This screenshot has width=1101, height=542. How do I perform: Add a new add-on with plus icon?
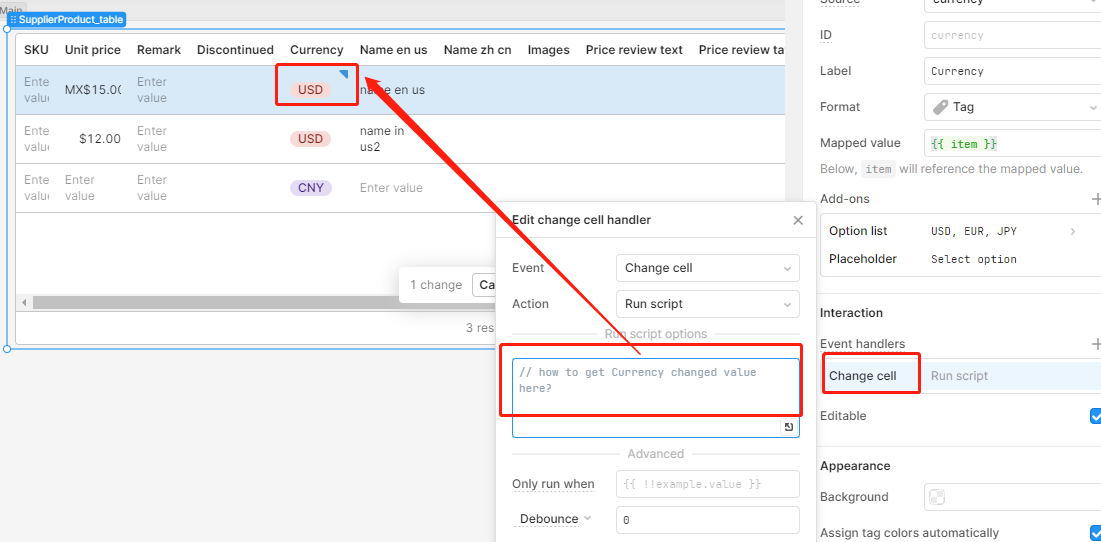(1095, 199)
